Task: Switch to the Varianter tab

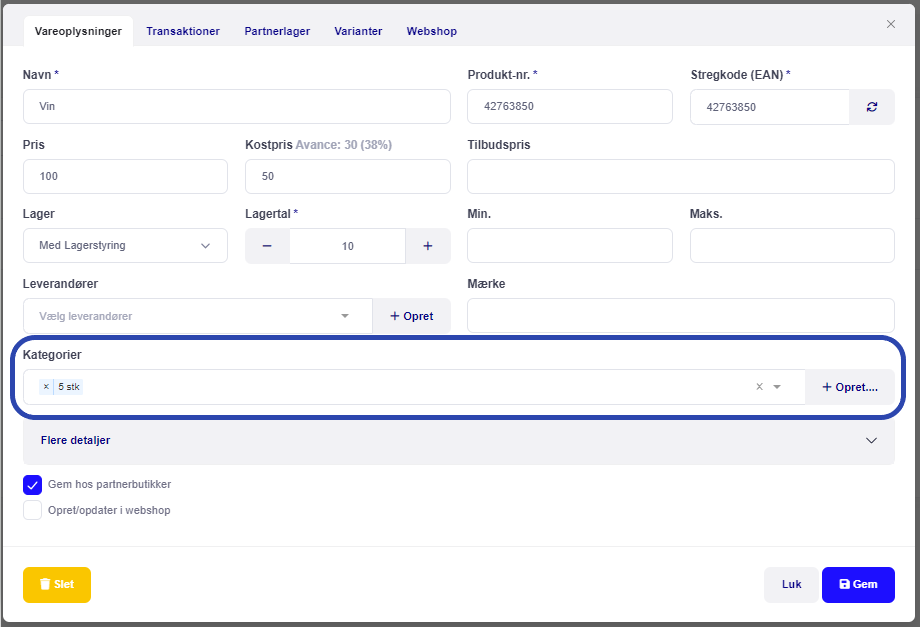Action: 358,31
